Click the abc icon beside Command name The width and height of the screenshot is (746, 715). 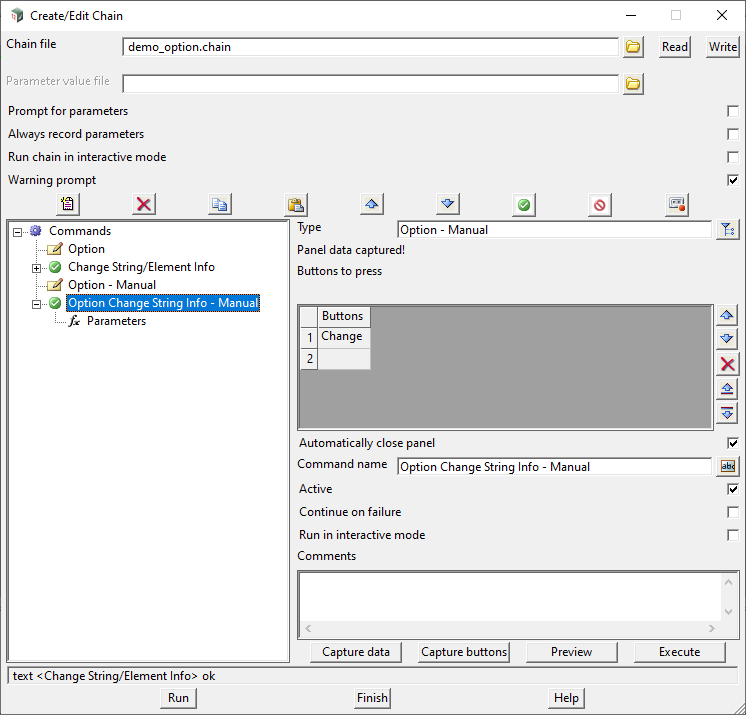tap(728, 467)
